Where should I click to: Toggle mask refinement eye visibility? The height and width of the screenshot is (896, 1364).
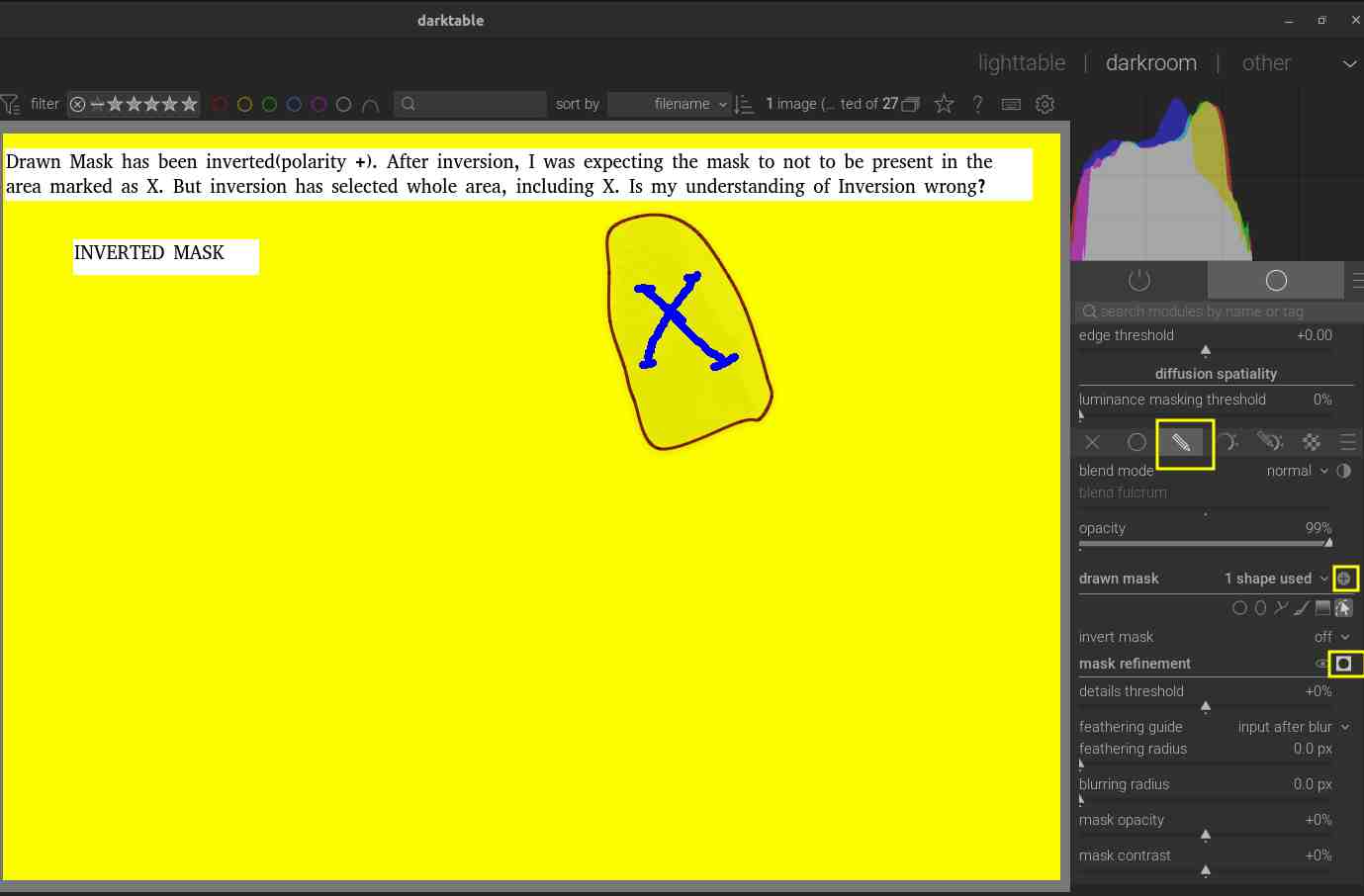click(1321, 664)
